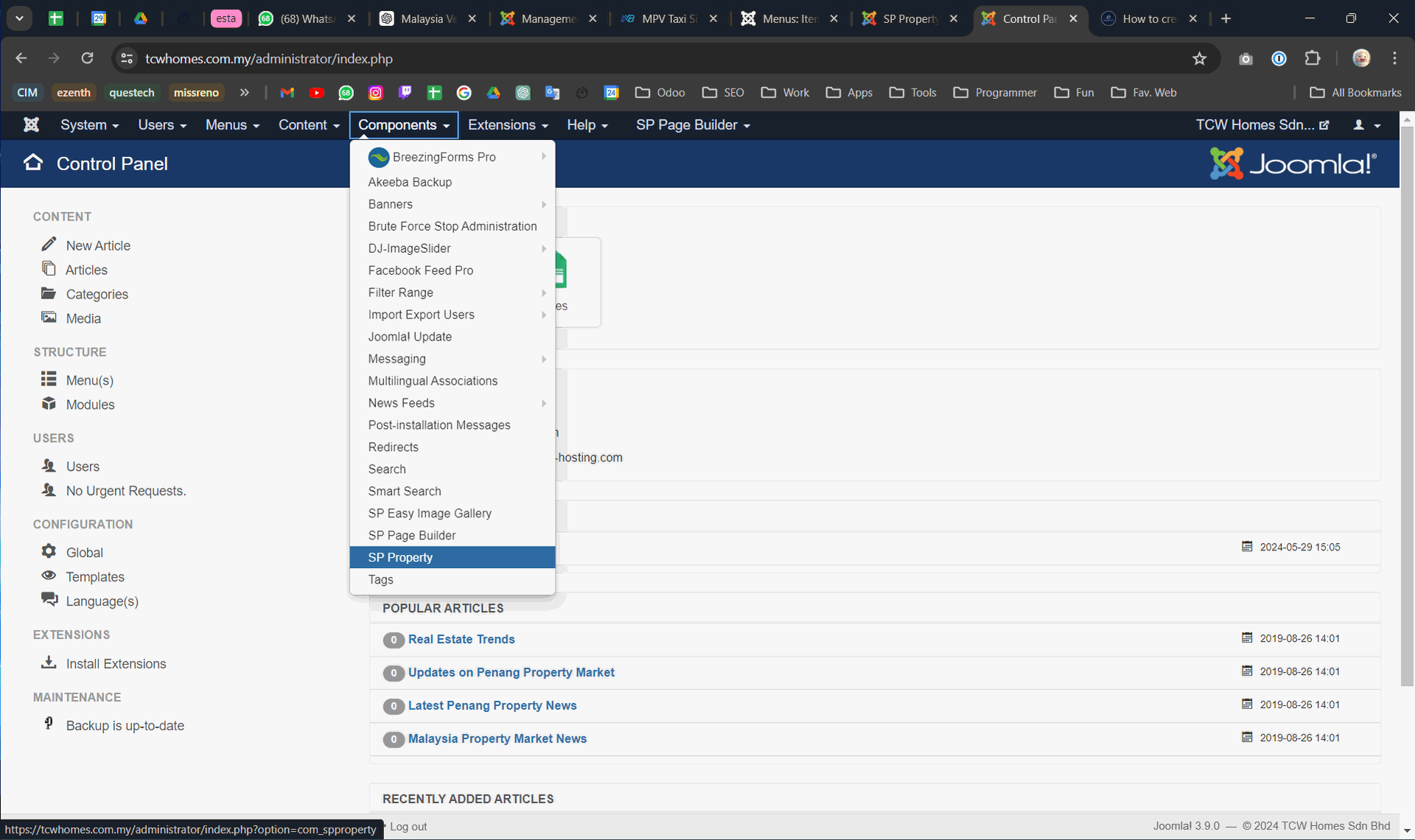Click the No Urgent Requests link
Viewport: 1415px width, 840px height.
click(x=126, y=491)
